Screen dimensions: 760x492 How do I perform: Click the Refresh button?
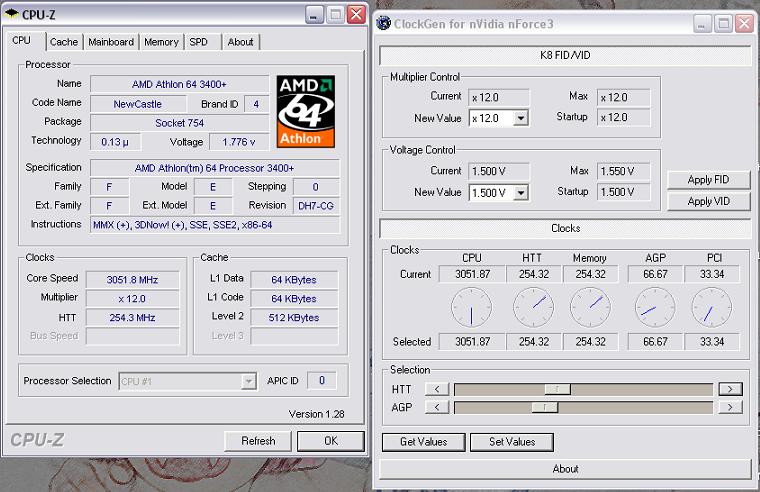(x=258, y=441)
